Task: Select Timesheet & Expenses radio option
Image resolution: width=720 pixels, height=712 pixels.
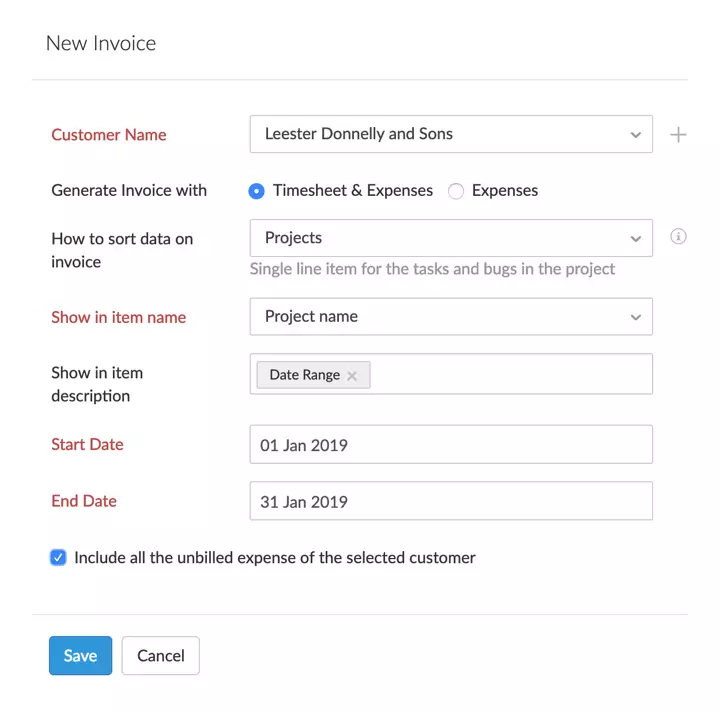Action: [257, 191]
